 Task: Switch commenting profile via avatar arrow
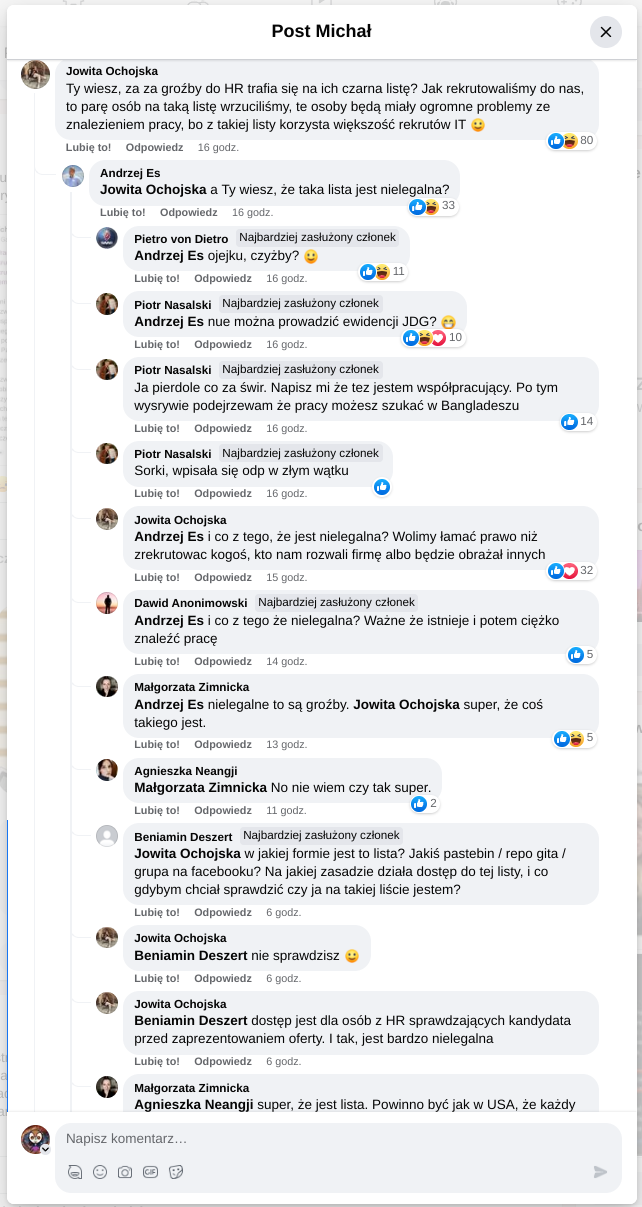pyautogui.click(x=45, y=1149)
